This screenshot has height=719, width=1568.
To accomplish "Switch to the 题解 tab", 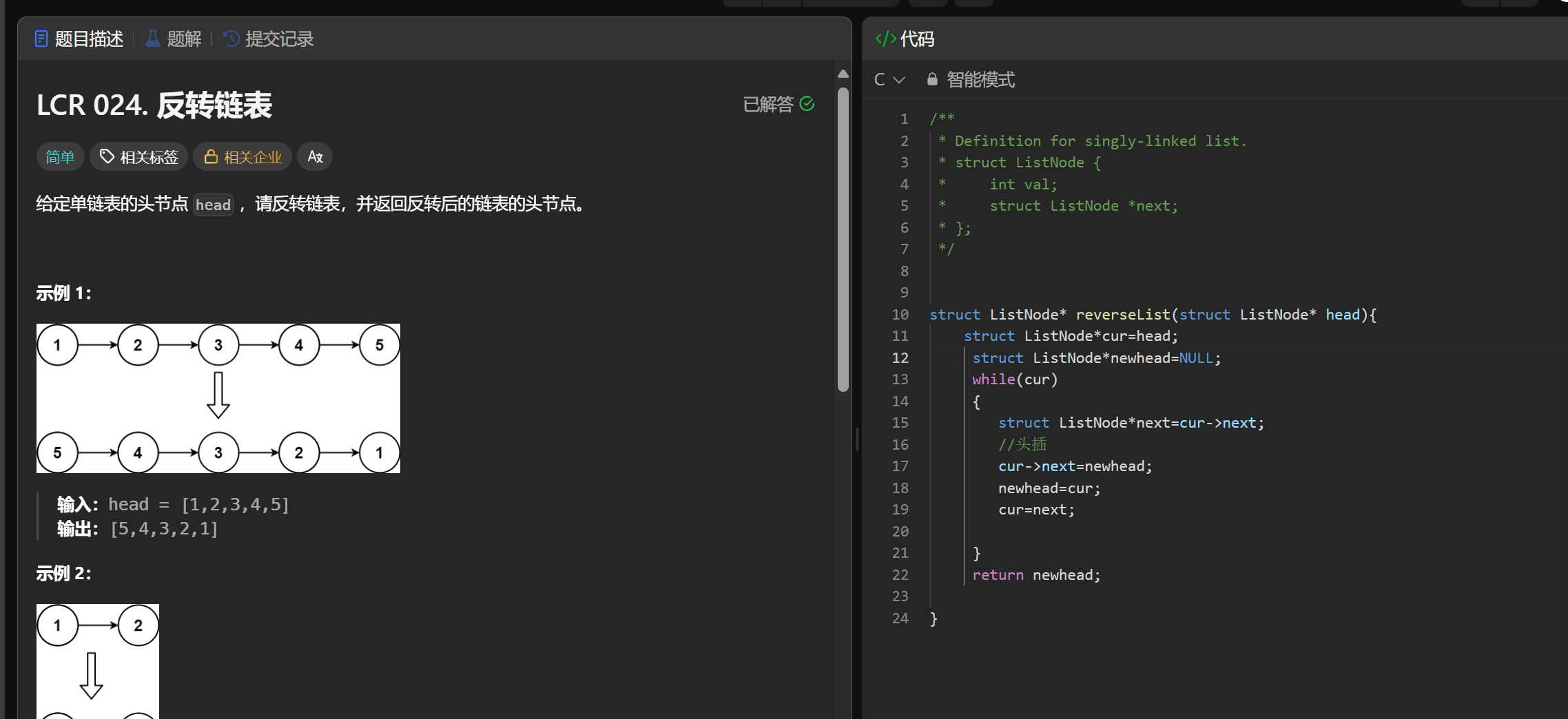I will [174, 39].
